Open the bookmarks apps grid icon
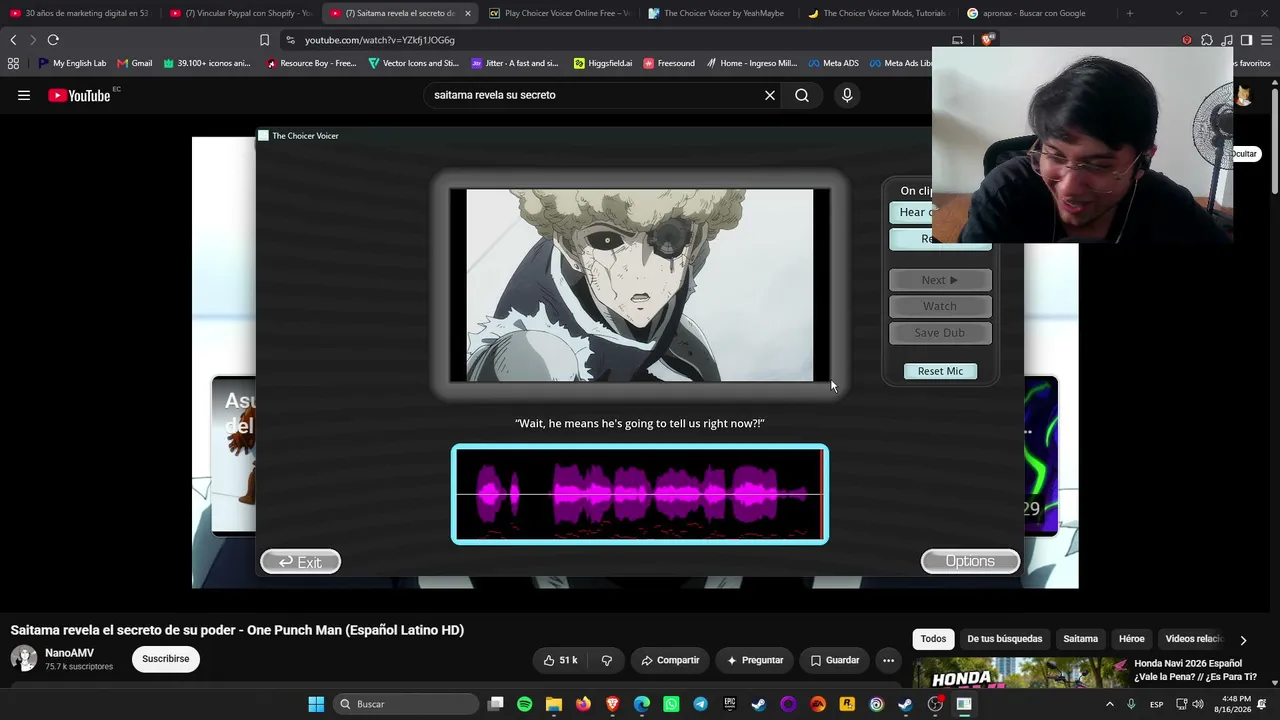The height and width of the screenshot is (720, 1280). coord(13,63)
